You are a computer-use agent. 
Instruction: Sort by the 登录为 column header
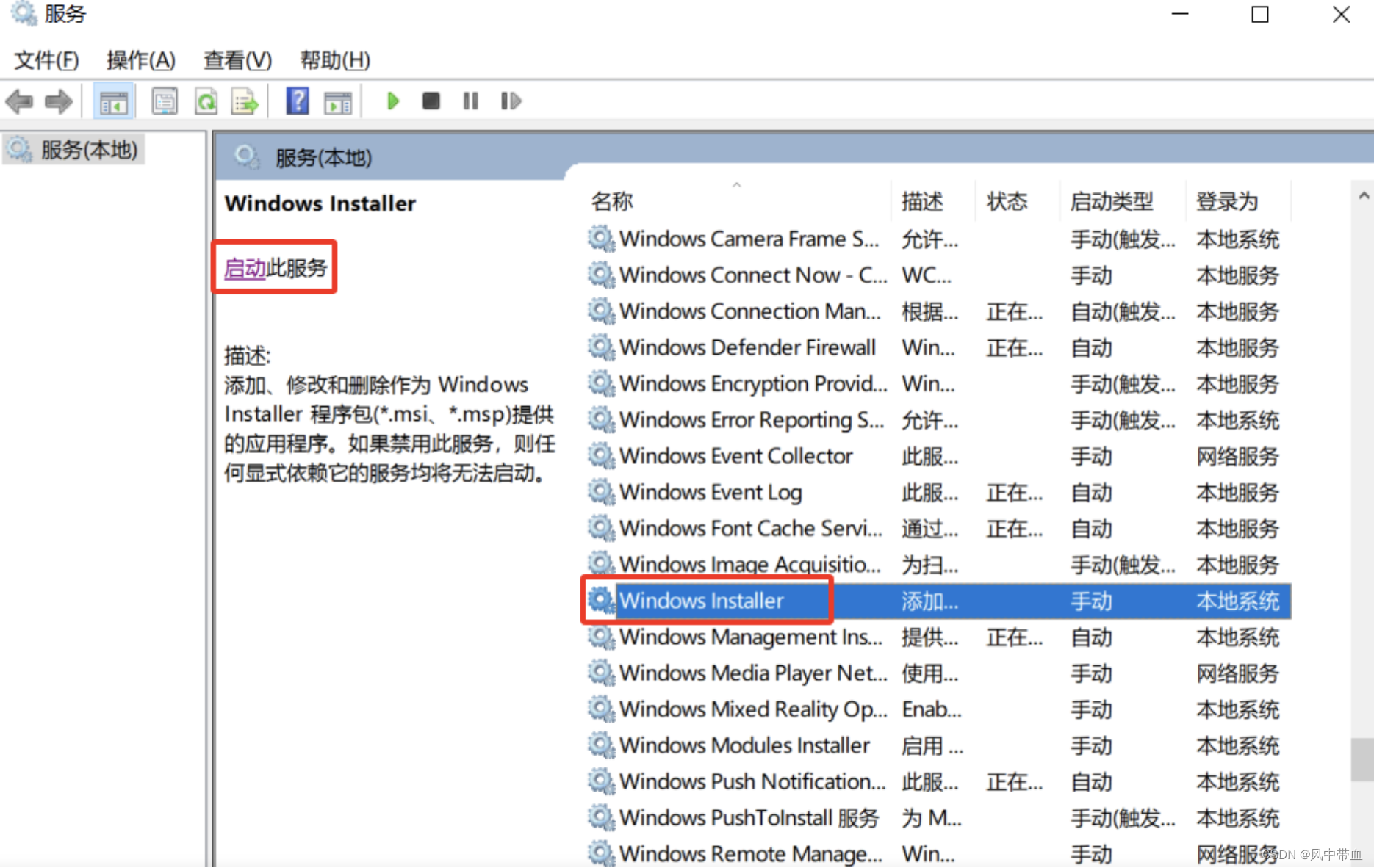coord(1228,201)
